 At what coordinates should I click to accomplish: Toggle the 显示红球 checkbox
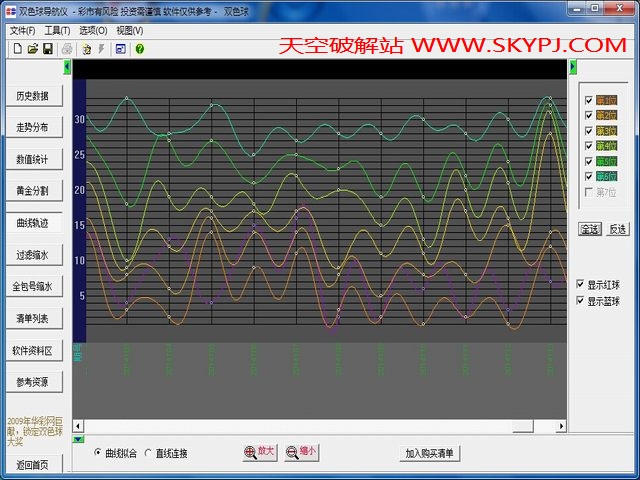pyautogui.click(x=581, y=284)
